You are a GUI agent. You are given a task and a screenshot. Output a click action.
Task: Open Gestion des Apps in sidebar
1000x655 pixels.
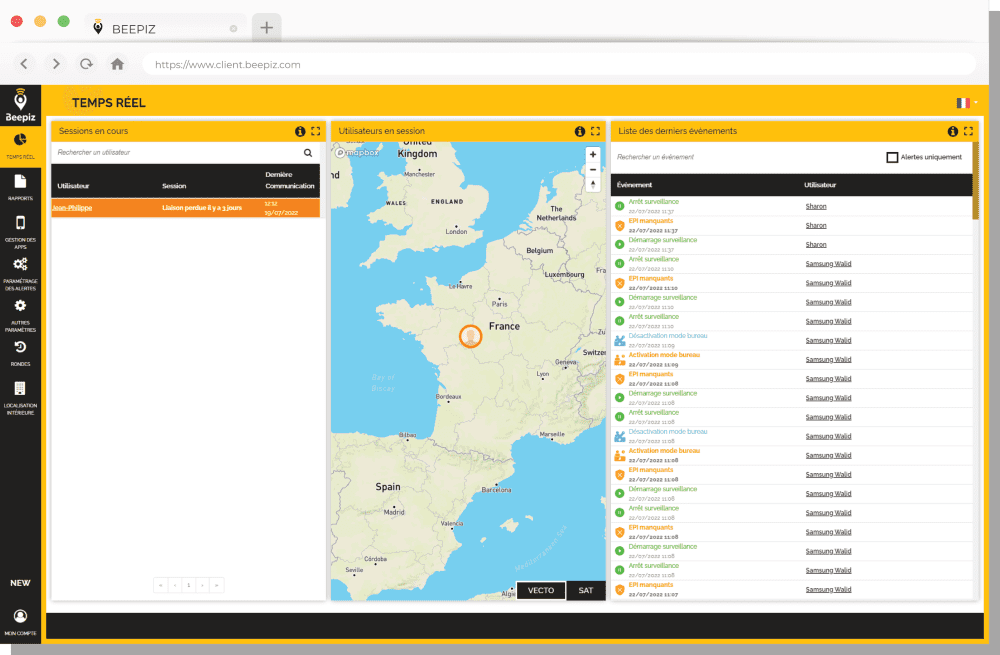tap(20, 232)
